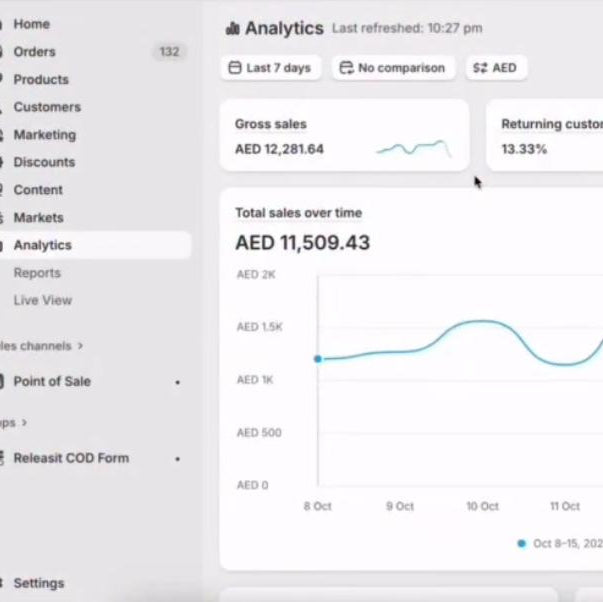603x602 pixels.
Task: Expand the Sales channels section chevron
Action: point(80,346)
